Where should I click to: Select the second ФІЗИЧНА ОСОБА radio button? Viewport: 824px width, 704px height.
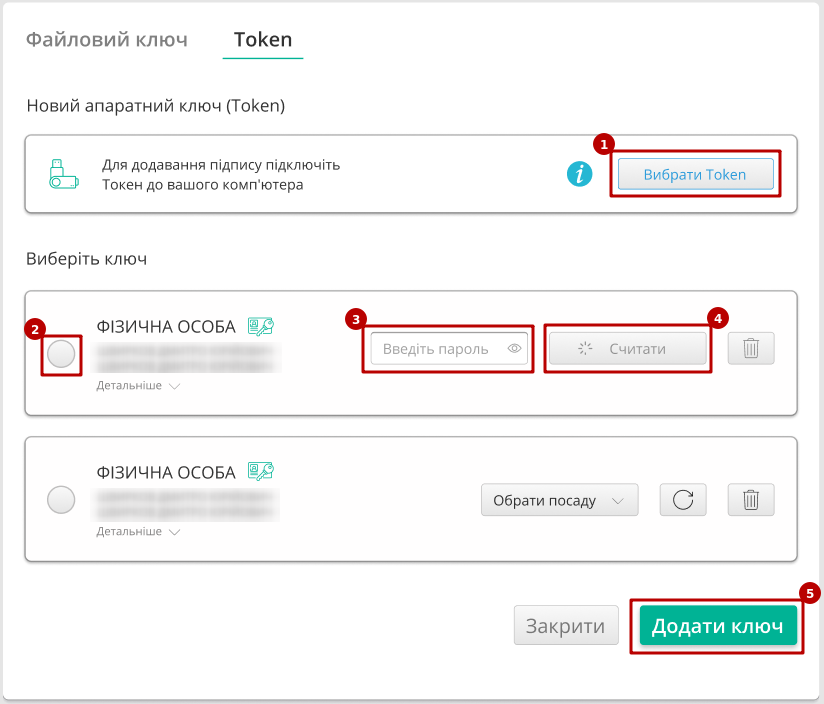click(61, 500)
